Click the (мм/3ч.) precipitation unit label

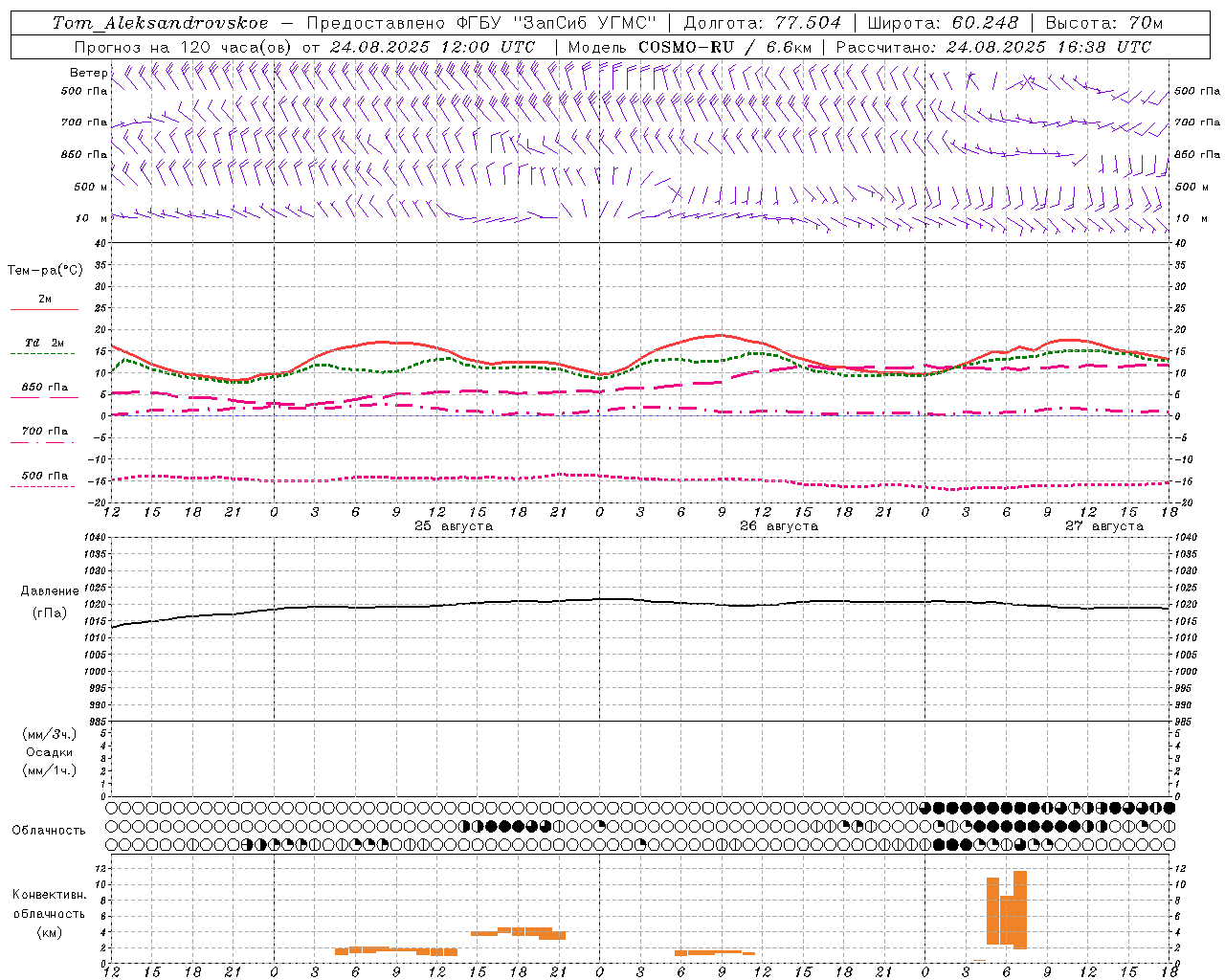(50, 734)
